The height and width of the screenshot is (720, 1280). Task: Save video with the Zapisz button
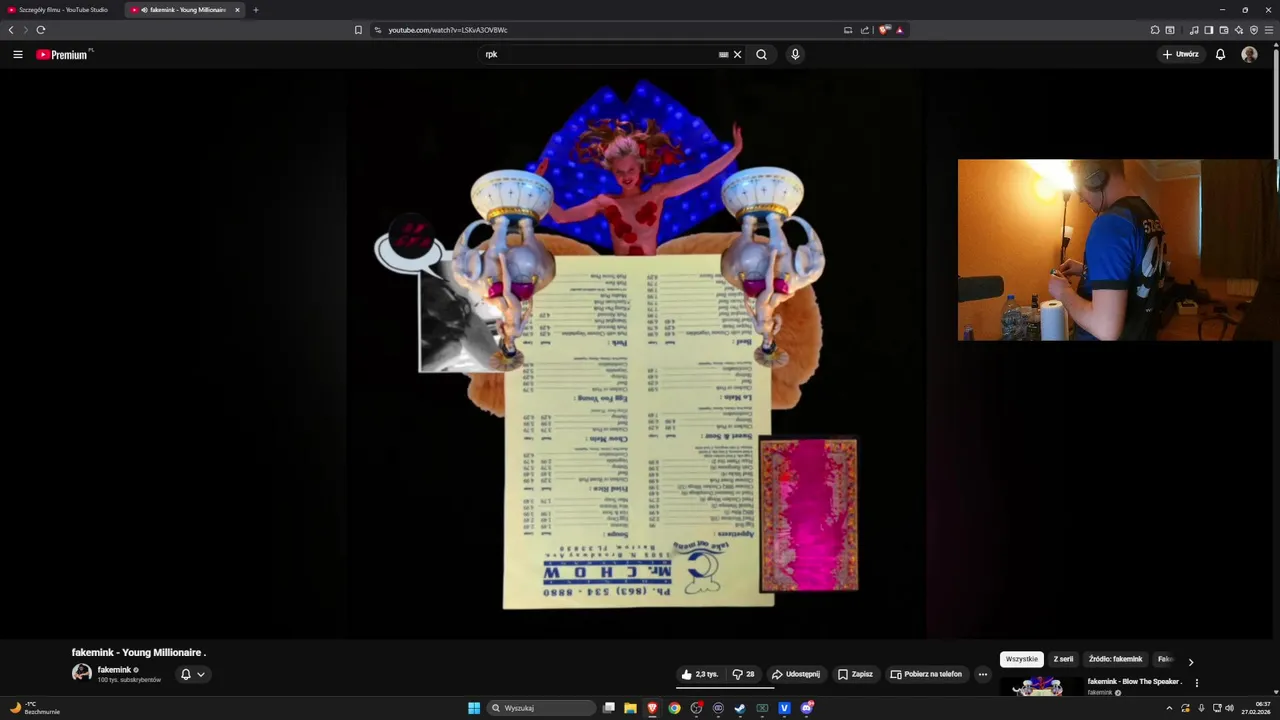pyautogui.click(x=855, y=674)
